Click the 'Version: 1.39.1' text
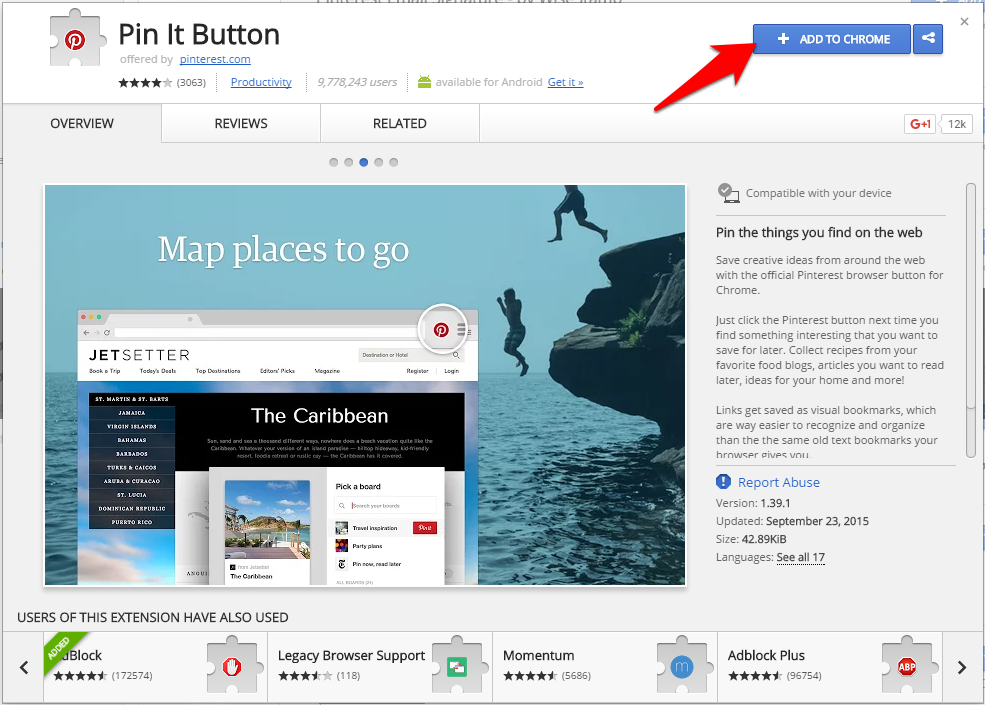Image resolution: width=985 pixels, height=705 pixels. (753, 503)
